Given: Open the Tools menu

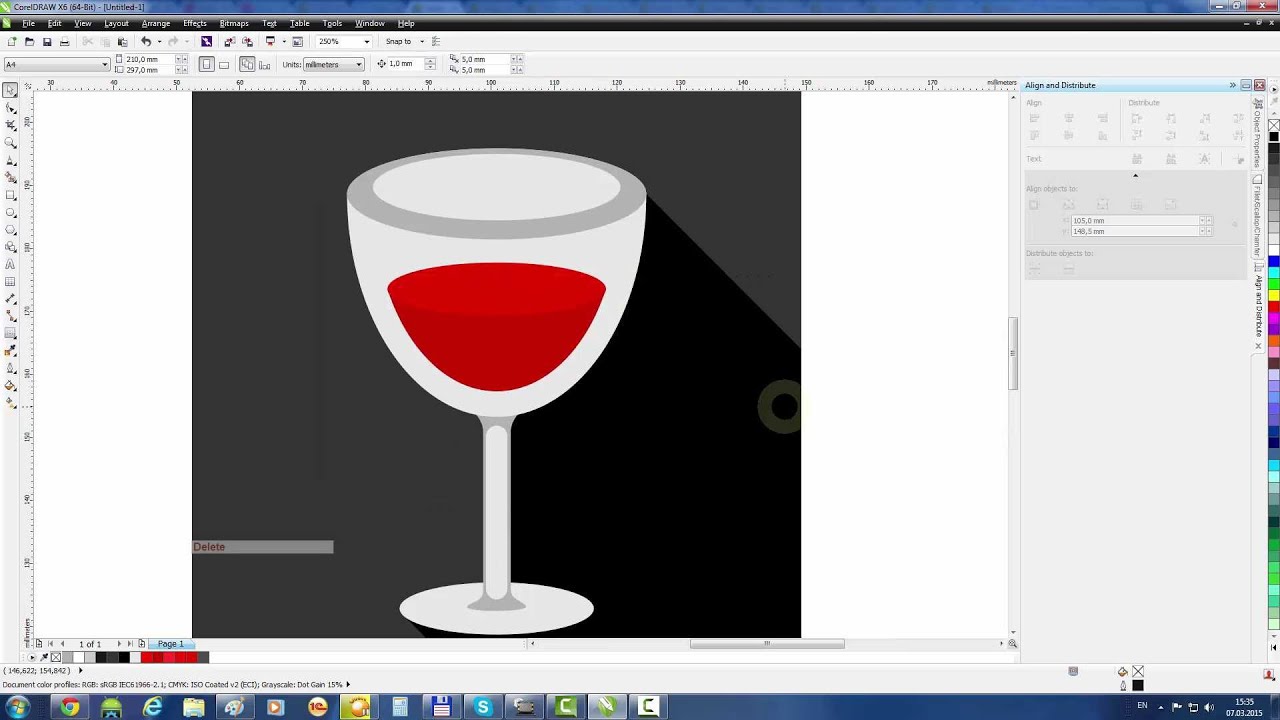Looking at the screenshot, I should [332, 23].
